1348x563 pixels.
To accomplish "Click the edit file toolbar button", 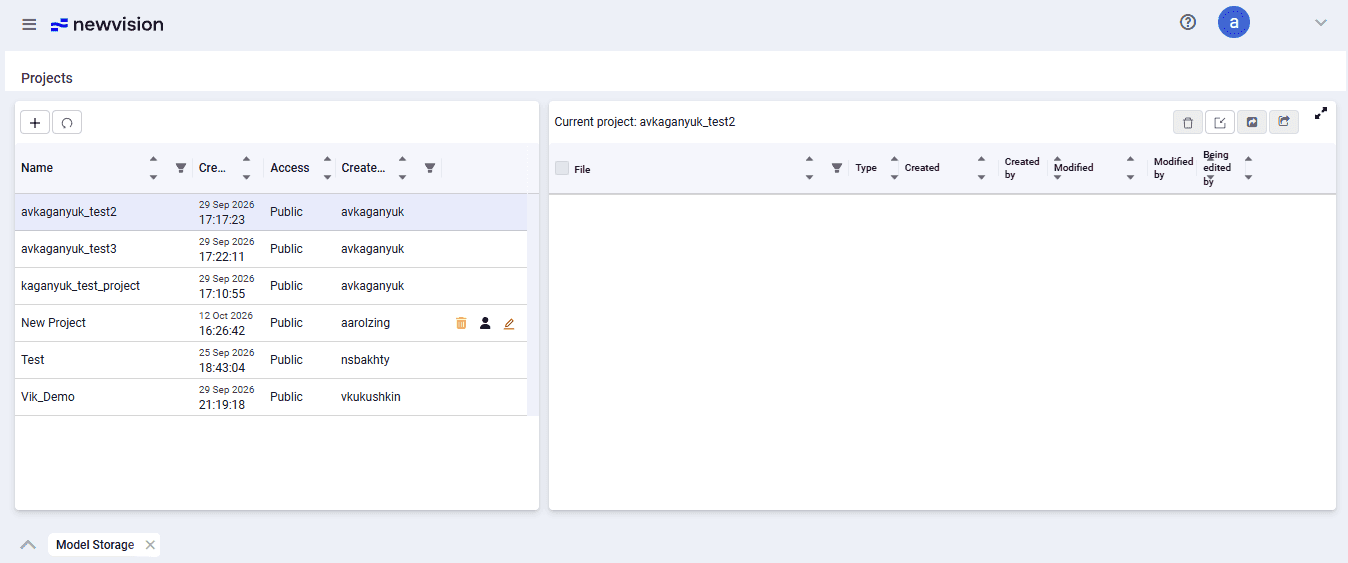I will pos(1220,122).
